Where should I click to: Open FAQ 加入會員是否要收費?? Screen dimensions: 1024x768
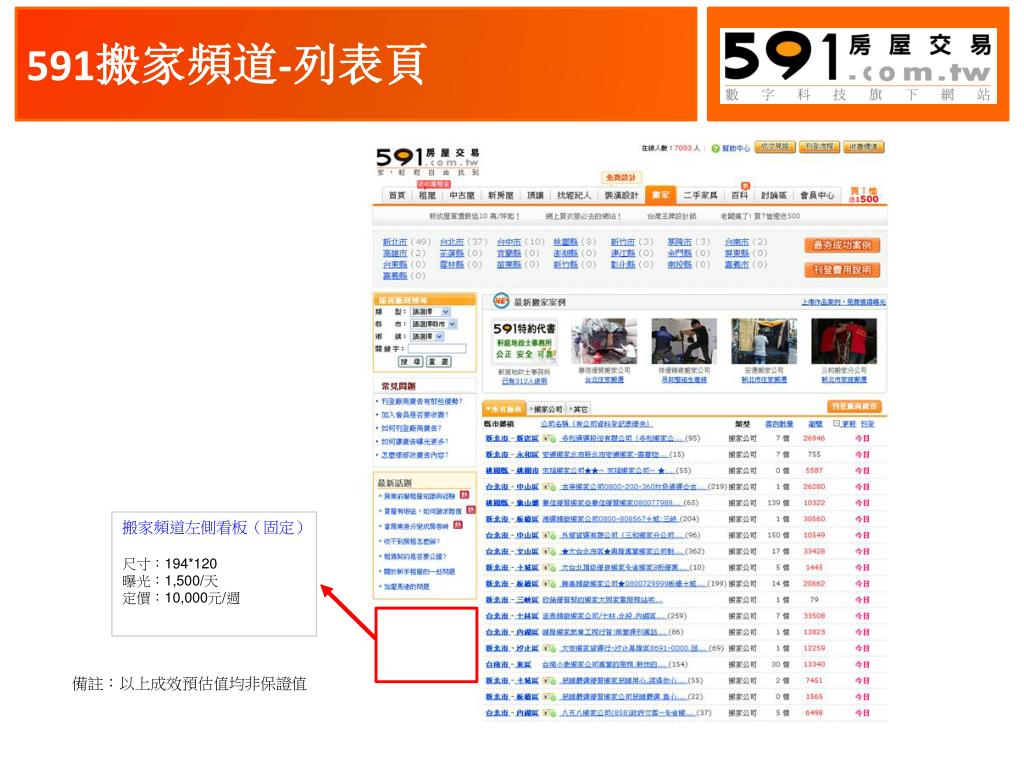coord(415,415)
